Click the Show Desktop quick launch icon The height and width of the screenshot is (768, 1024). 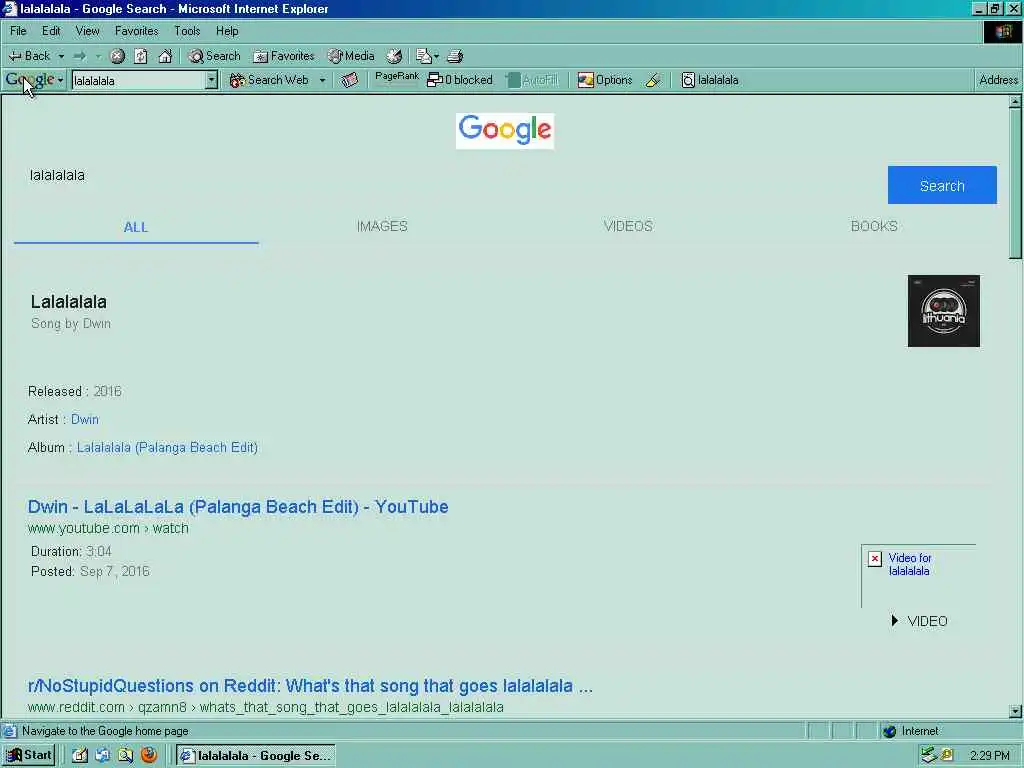click(x=80, y=756)
